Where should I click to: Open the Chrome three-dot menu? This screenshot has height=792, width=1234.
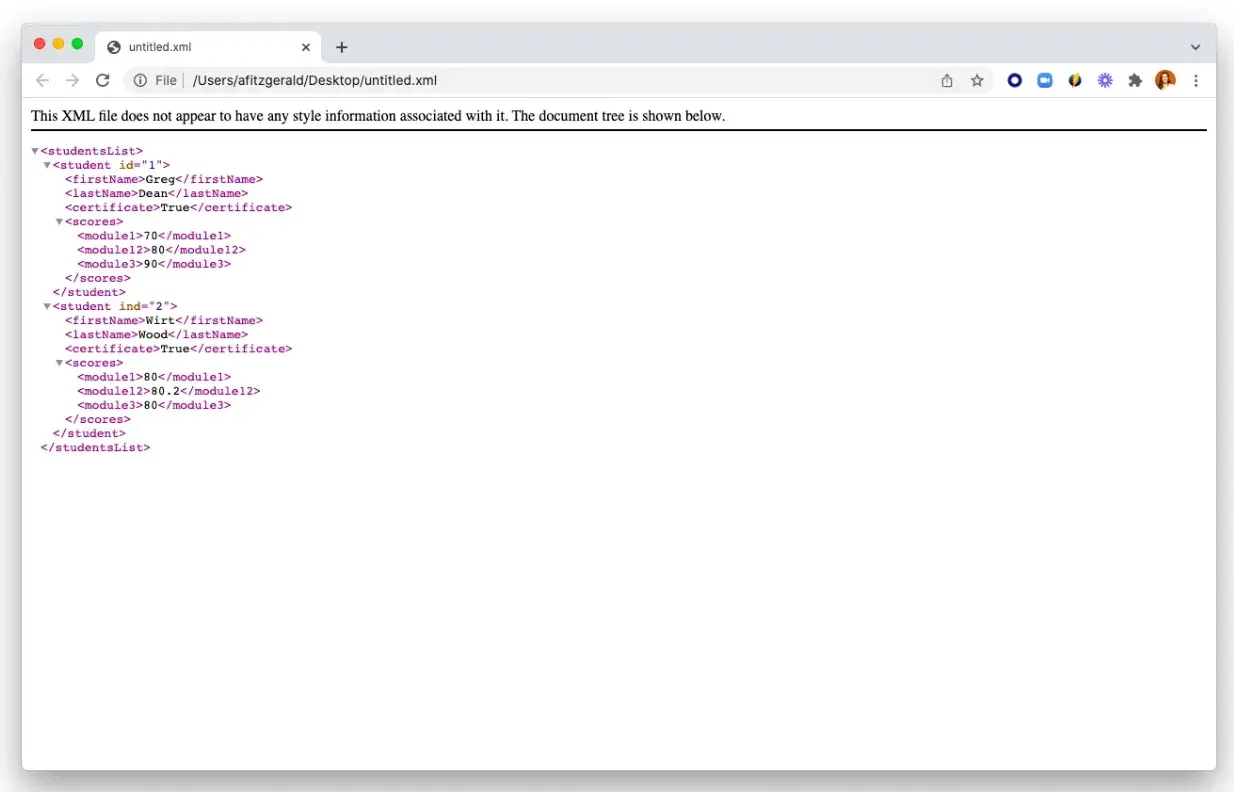pyautogui.click(x=1196, y=81)
